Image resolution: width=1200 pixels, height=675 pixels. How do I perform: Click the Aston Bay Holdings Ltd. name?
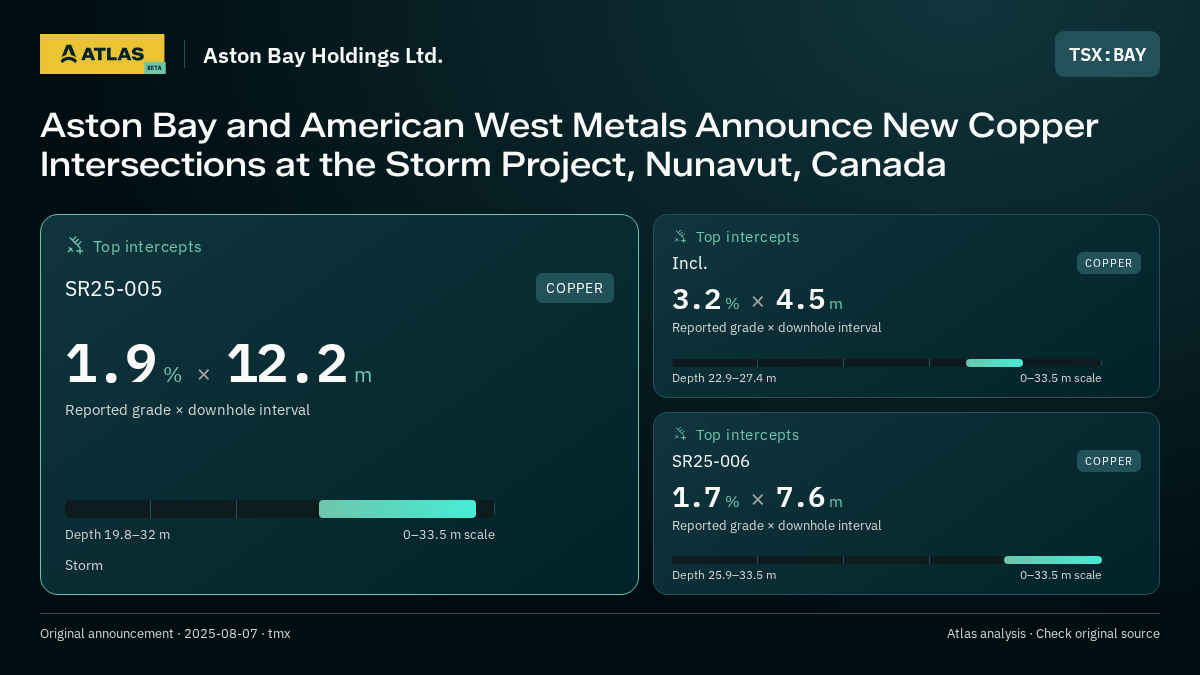(323, 56)
